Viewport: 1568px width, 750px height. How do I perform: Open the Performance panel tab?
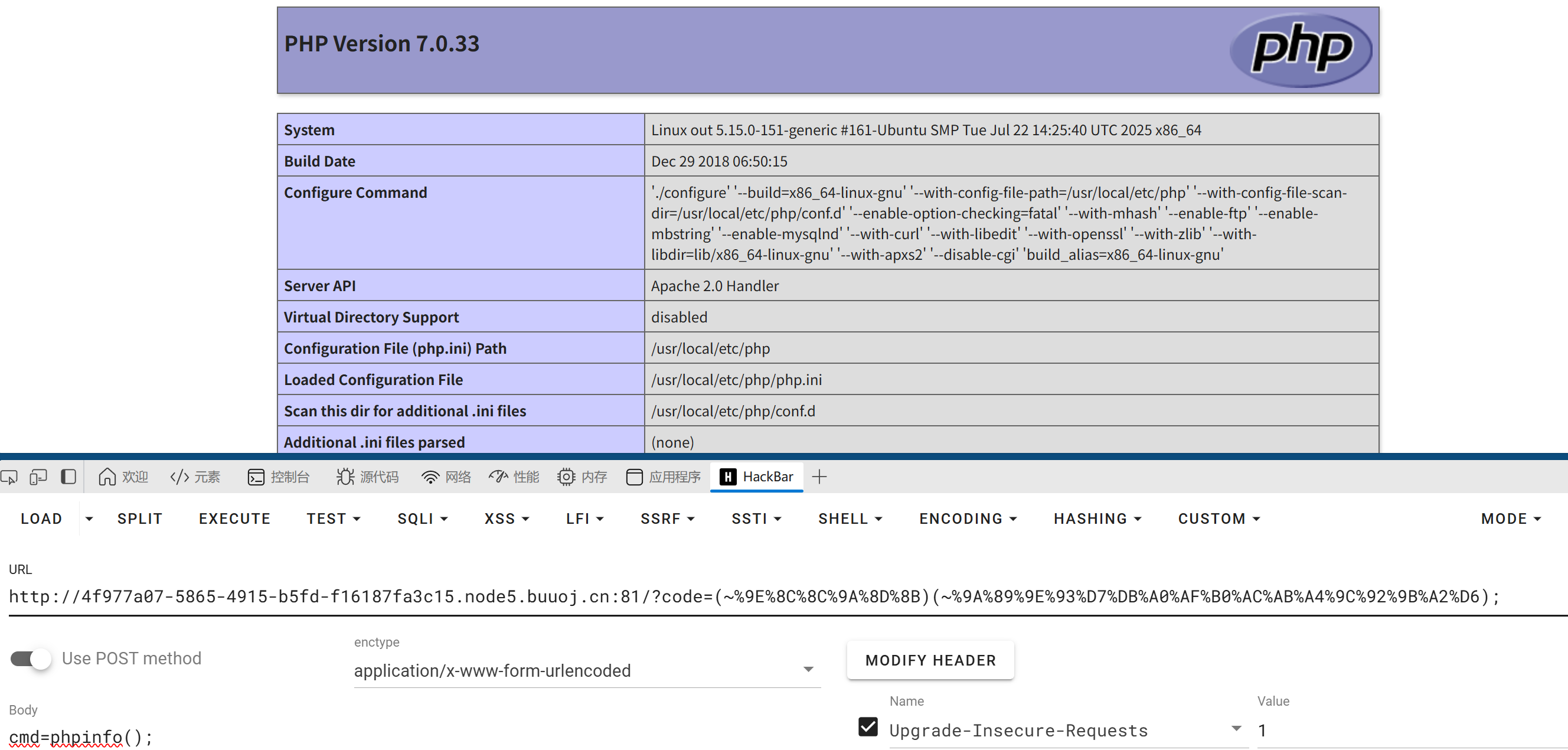click(x=514, y=477)
